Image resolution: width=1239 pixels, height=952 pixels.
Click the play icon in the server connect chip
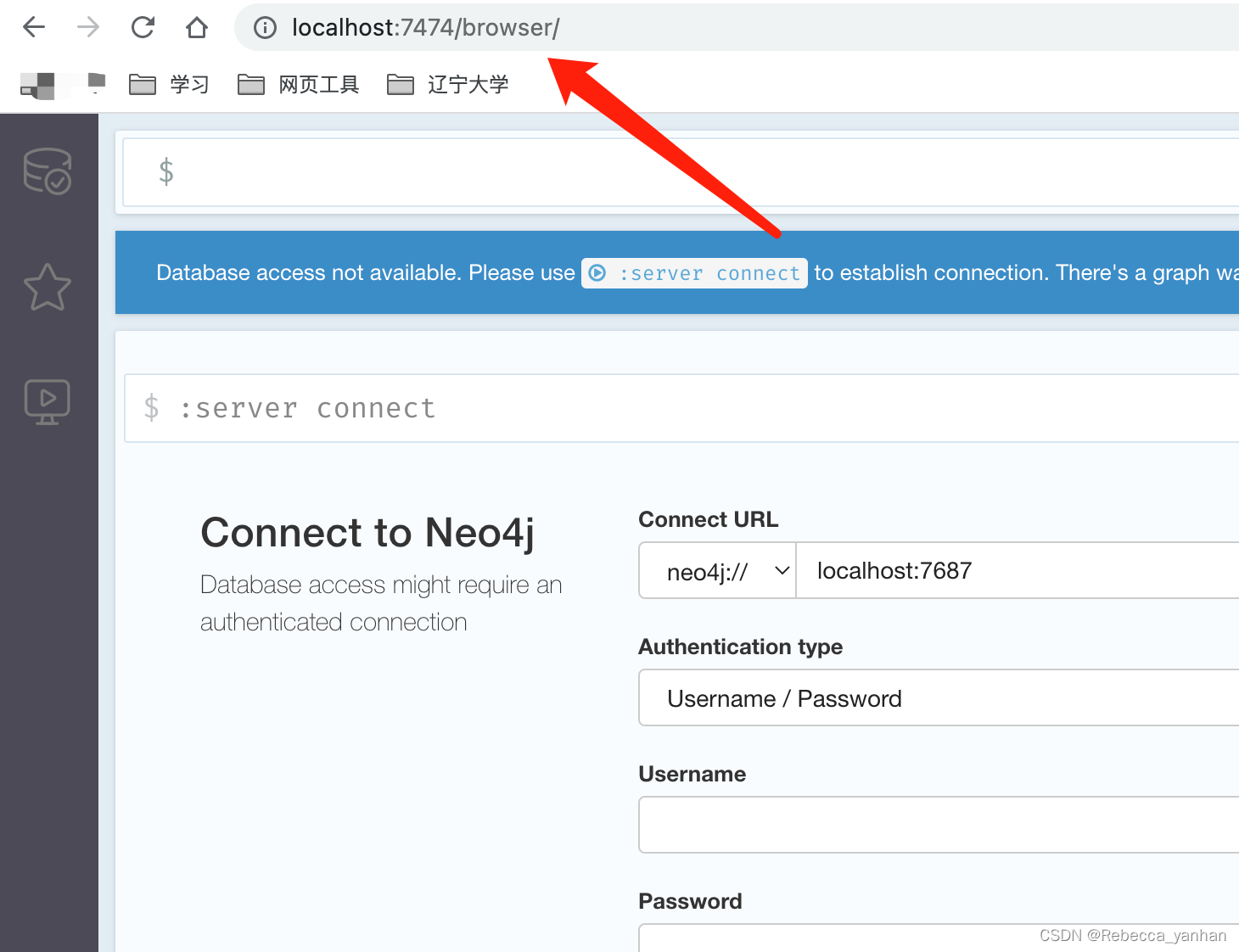coord(597,272)
